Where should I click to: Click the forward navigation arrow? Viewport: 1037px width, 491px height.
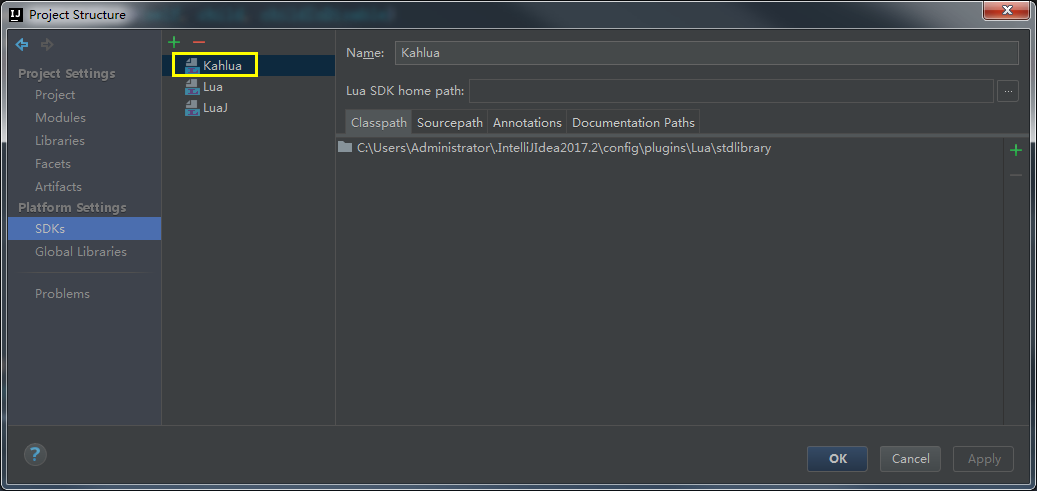[x=47, y=45]
